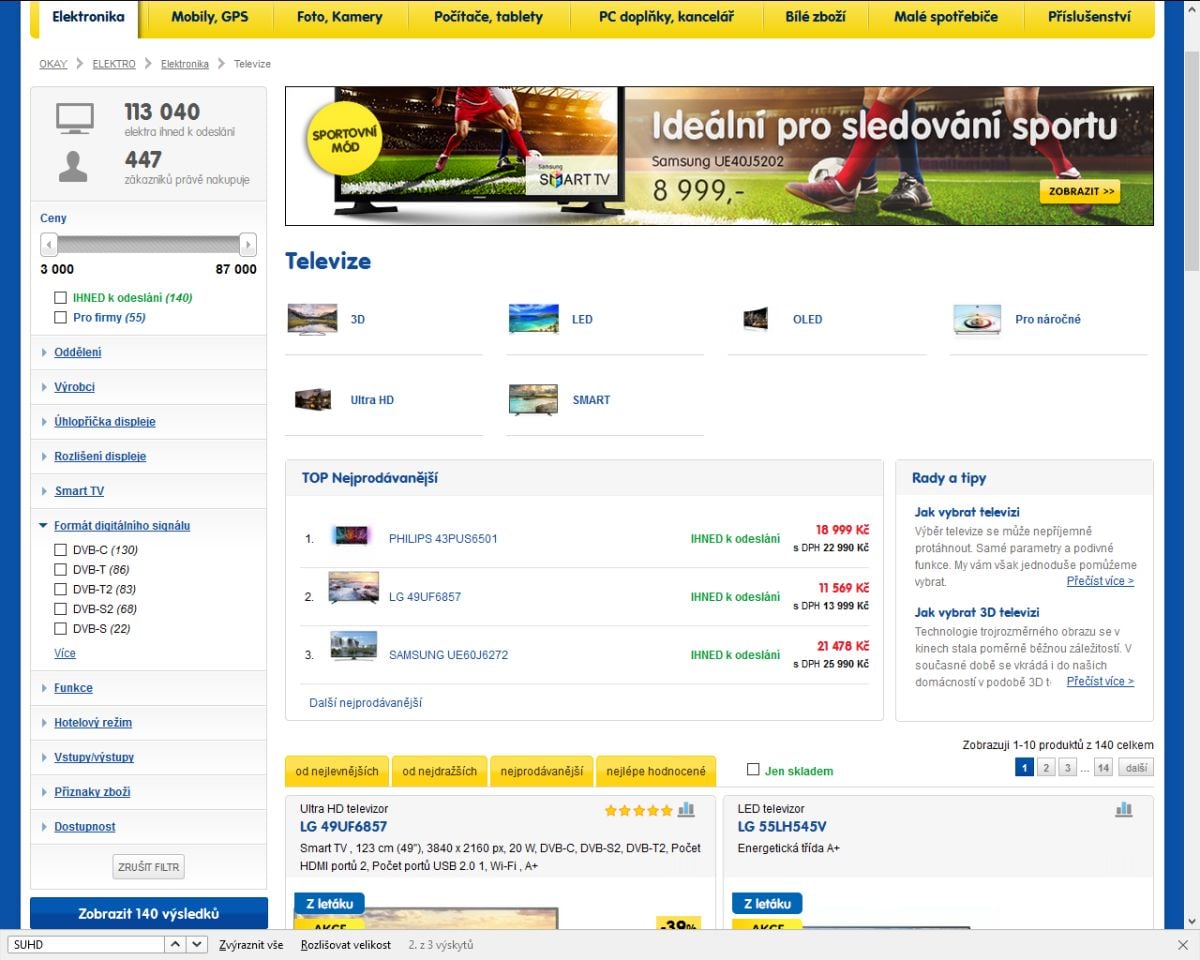Click the compare chart icon for LG 49UF6857
The image size is (1200, 960).
tap(686, 810)
